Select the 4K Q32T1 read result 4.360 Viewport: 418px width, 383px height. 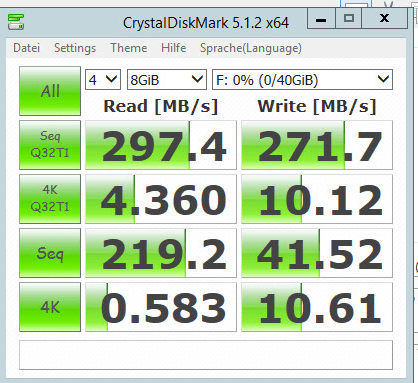[161, 199]
